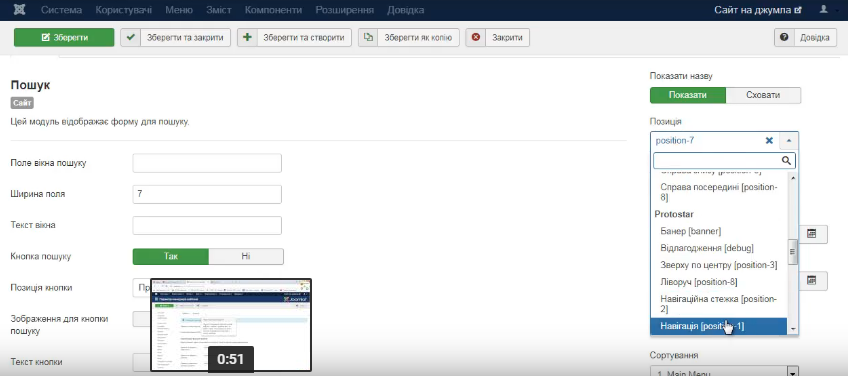This screenshot has height=376, width=848.
Task: Click the position search input field
Action: pyautogui.click(x=724, y=161)
